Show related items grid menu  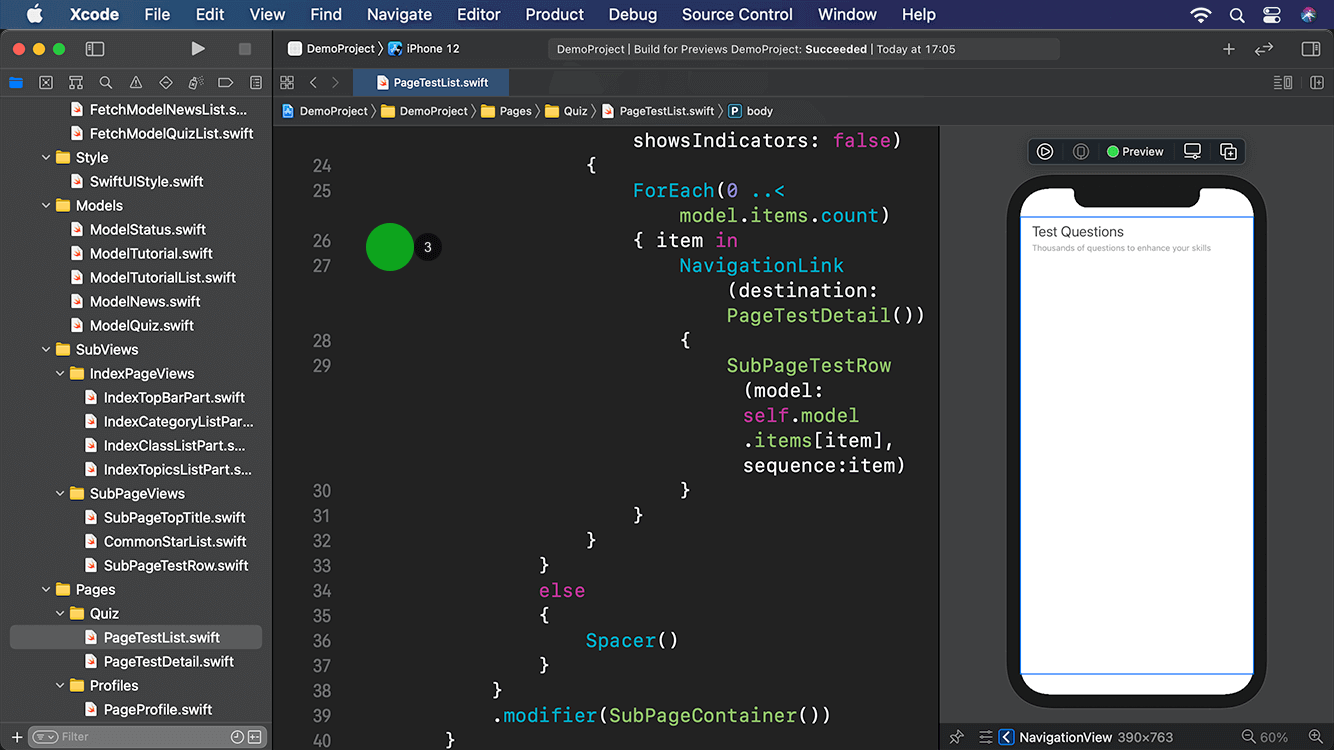coord(287,82)
